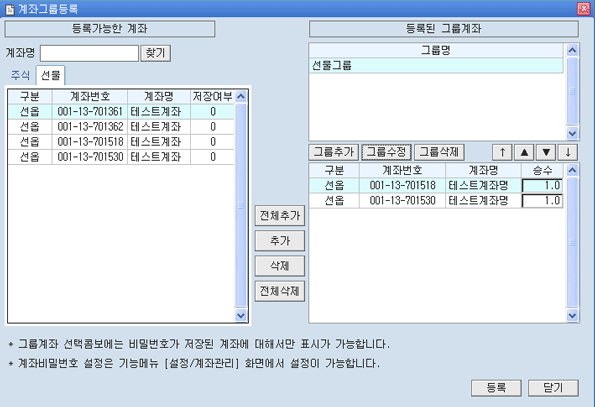This screenshot has height=407, width=595.
Task: Move selected account down one row
Action: [x=546, y=152]
